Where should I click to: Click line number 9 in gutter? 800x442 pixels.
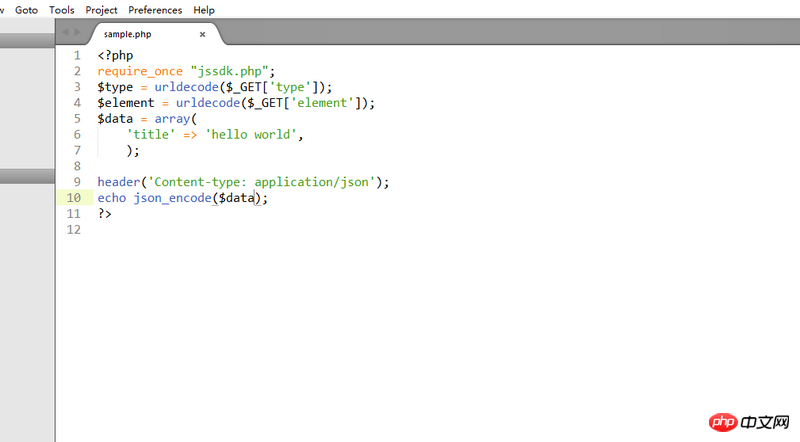(x=77, y=182)
